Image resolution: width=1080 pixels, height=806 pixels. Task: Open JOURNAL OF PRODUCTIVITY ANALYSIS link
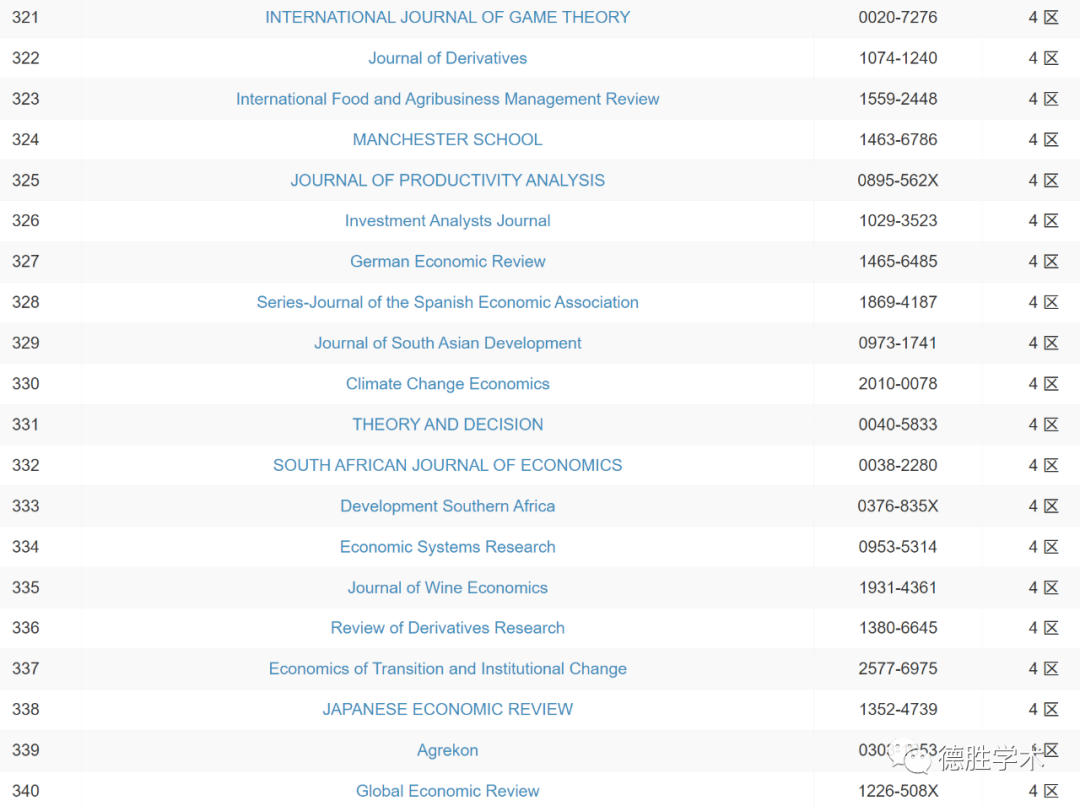pos(448,180)
